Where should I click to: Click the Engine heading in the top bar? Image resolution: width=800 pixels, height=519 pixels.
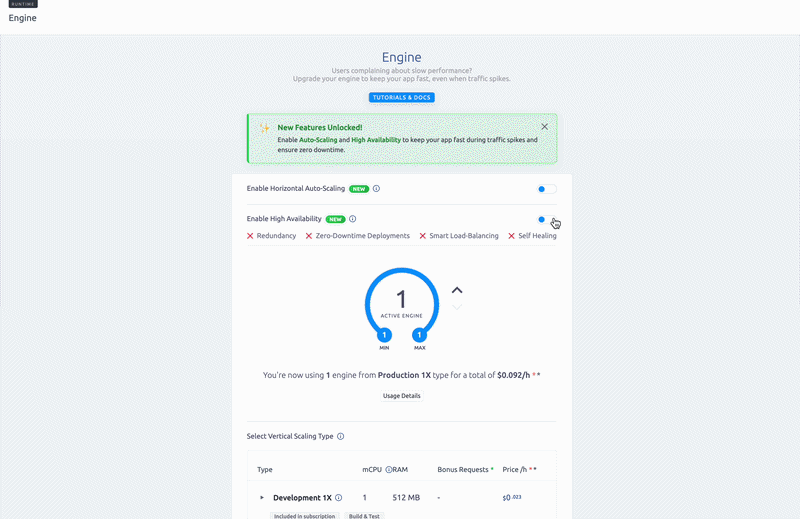click(x=22, y=18)
